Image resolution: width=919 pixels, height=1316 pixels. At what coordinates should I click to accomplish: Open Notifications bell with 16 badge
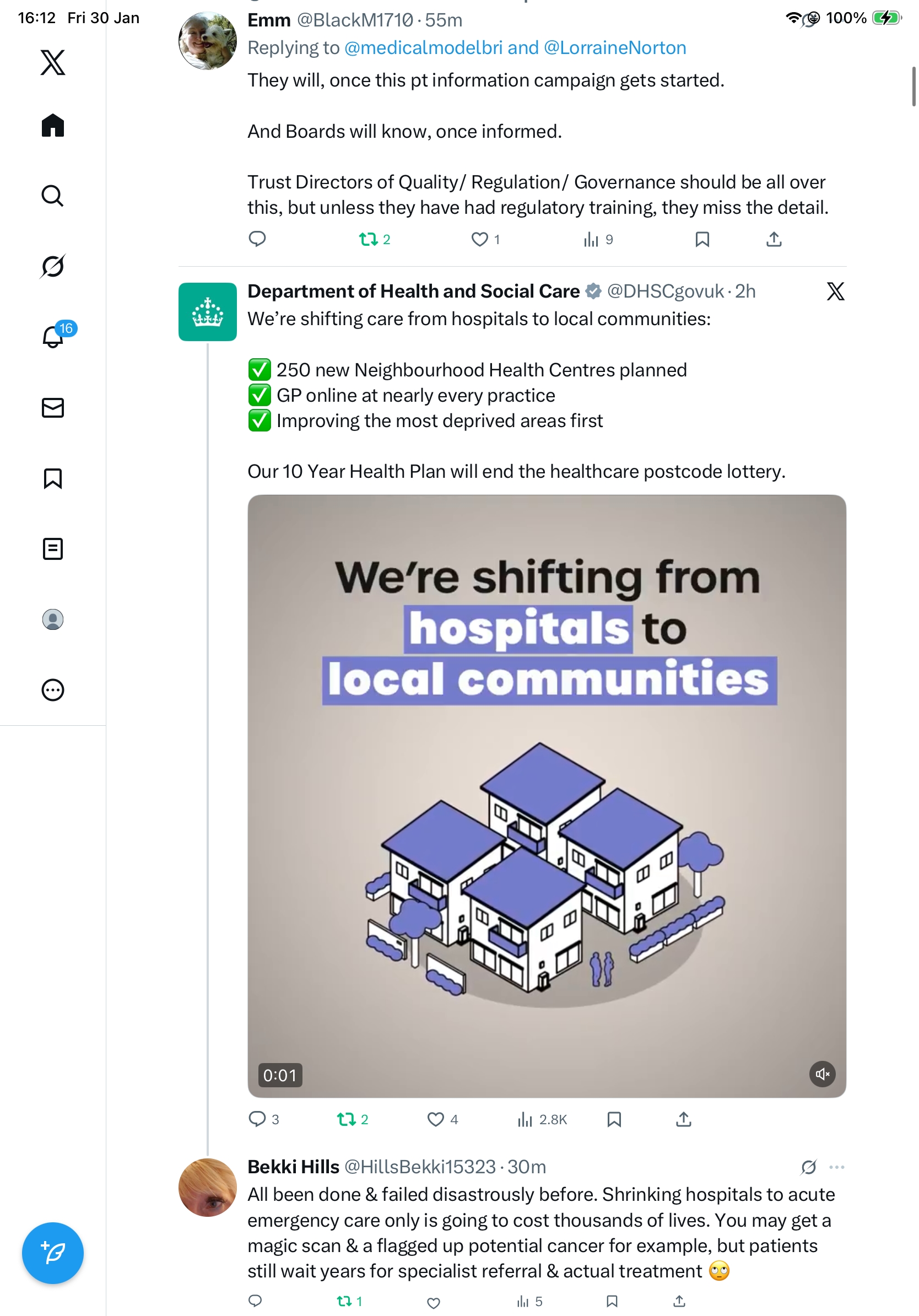click(x=53, y=337)
